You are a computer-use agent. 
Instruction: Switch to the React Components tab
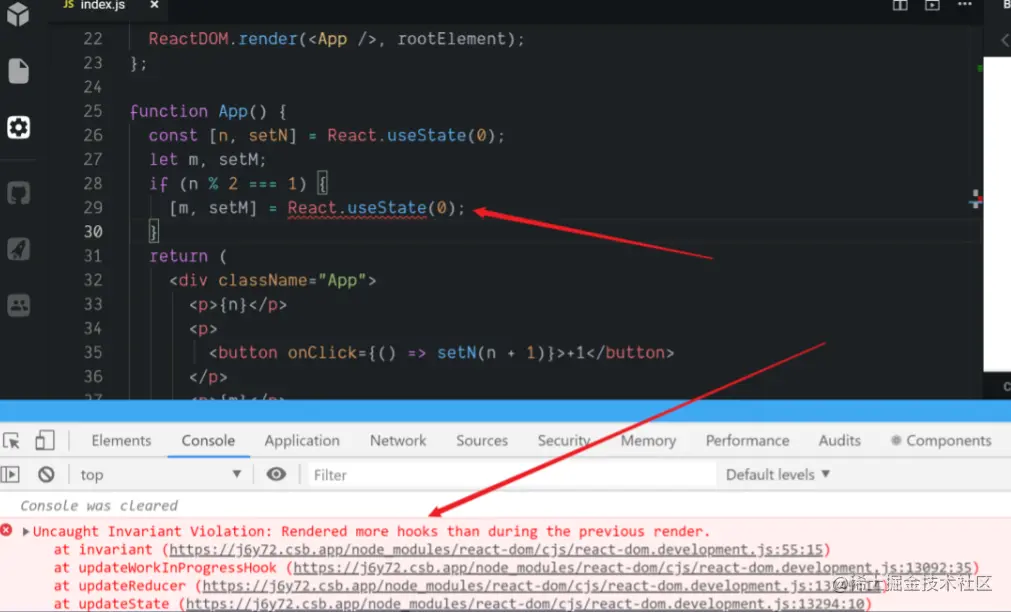941,440
